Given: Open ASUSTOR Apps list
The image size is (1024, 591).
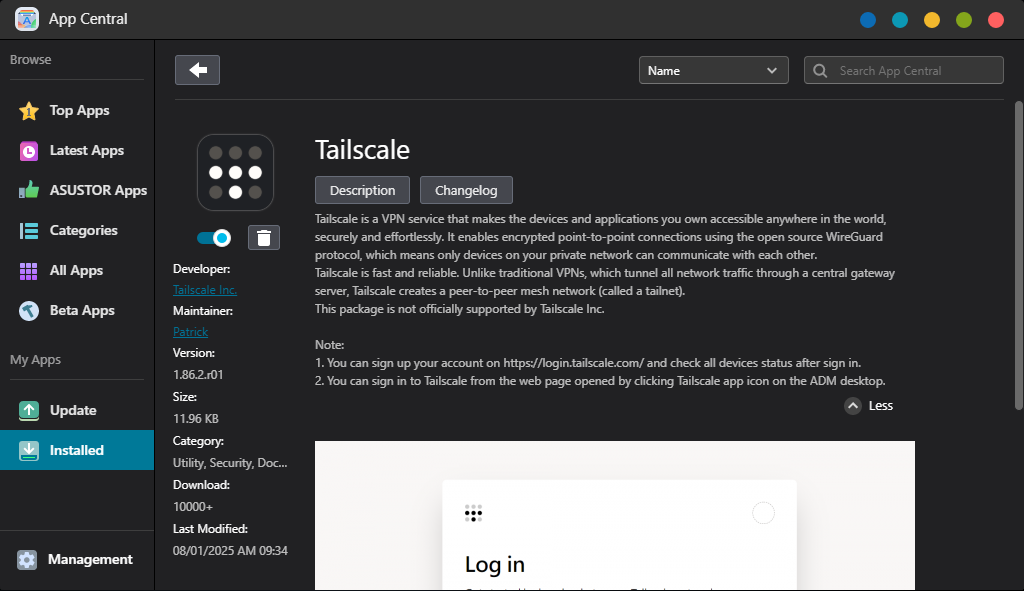Looking at the screenshot, I should pyautogui.click(x=97, y=191).
